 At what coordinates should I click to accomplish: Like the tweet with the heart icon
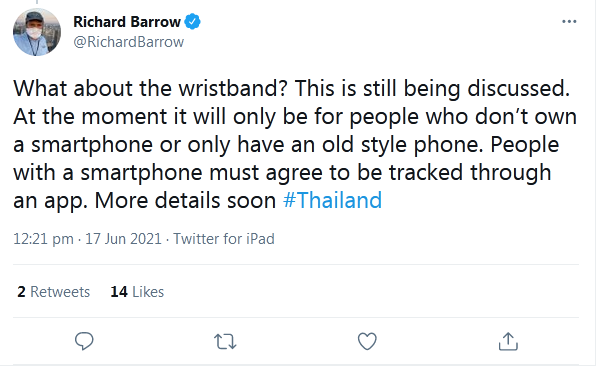tap(367, 341)
